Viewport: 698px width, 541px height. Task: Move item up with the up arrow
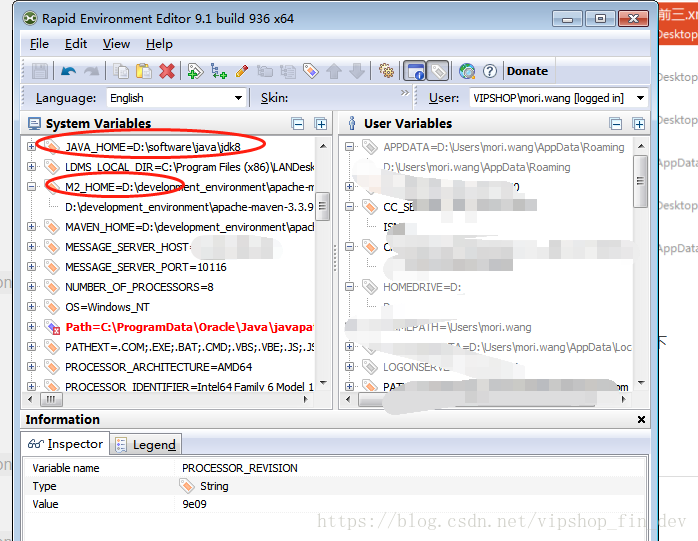[334, 71]
